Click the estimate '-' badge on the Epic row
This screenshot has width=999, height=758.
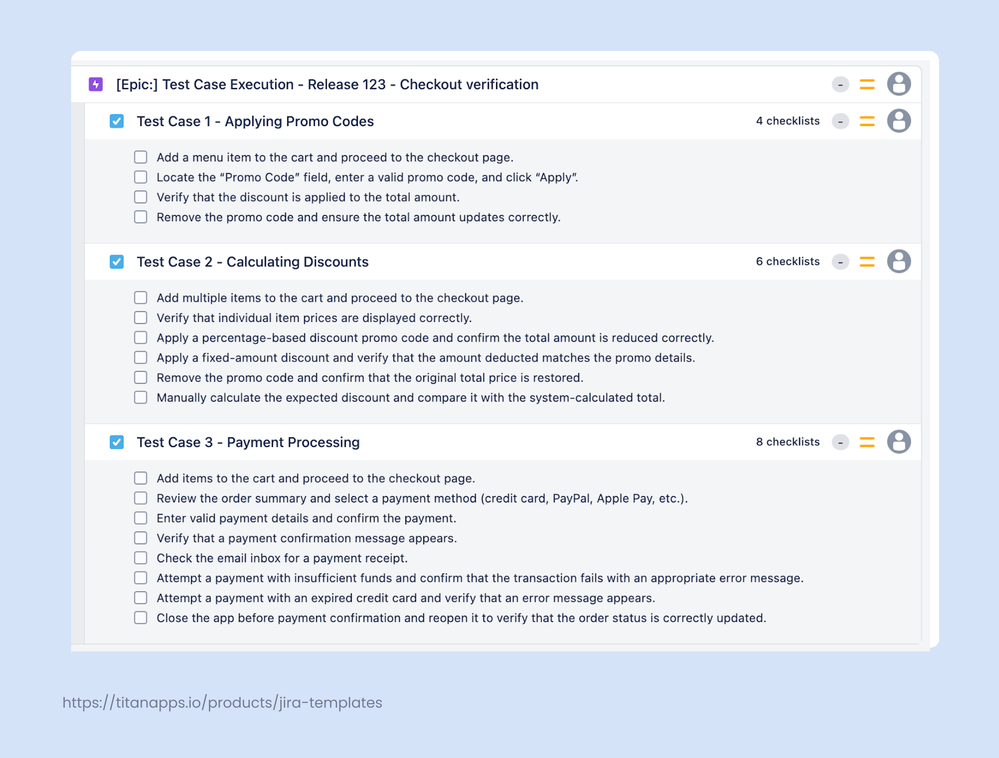840,84
